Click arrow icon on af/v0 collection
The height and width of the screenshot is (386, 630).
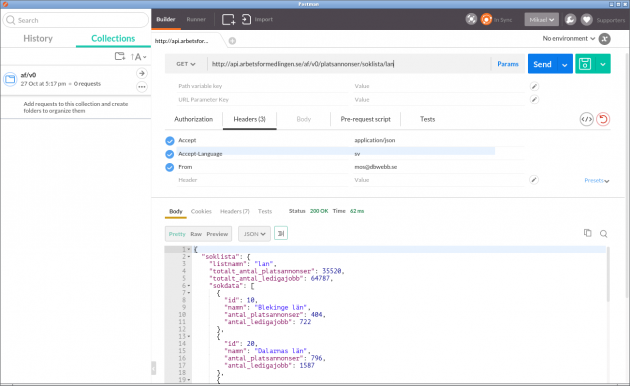click(x=141, y=74)
